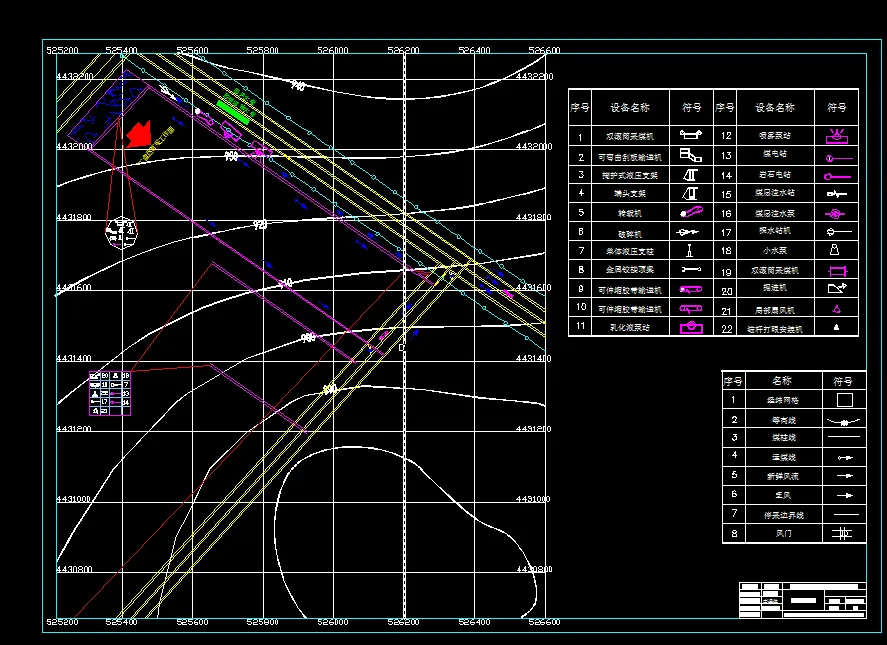Pick the coal transport arrow in line legend row 4

coord(845,457)
